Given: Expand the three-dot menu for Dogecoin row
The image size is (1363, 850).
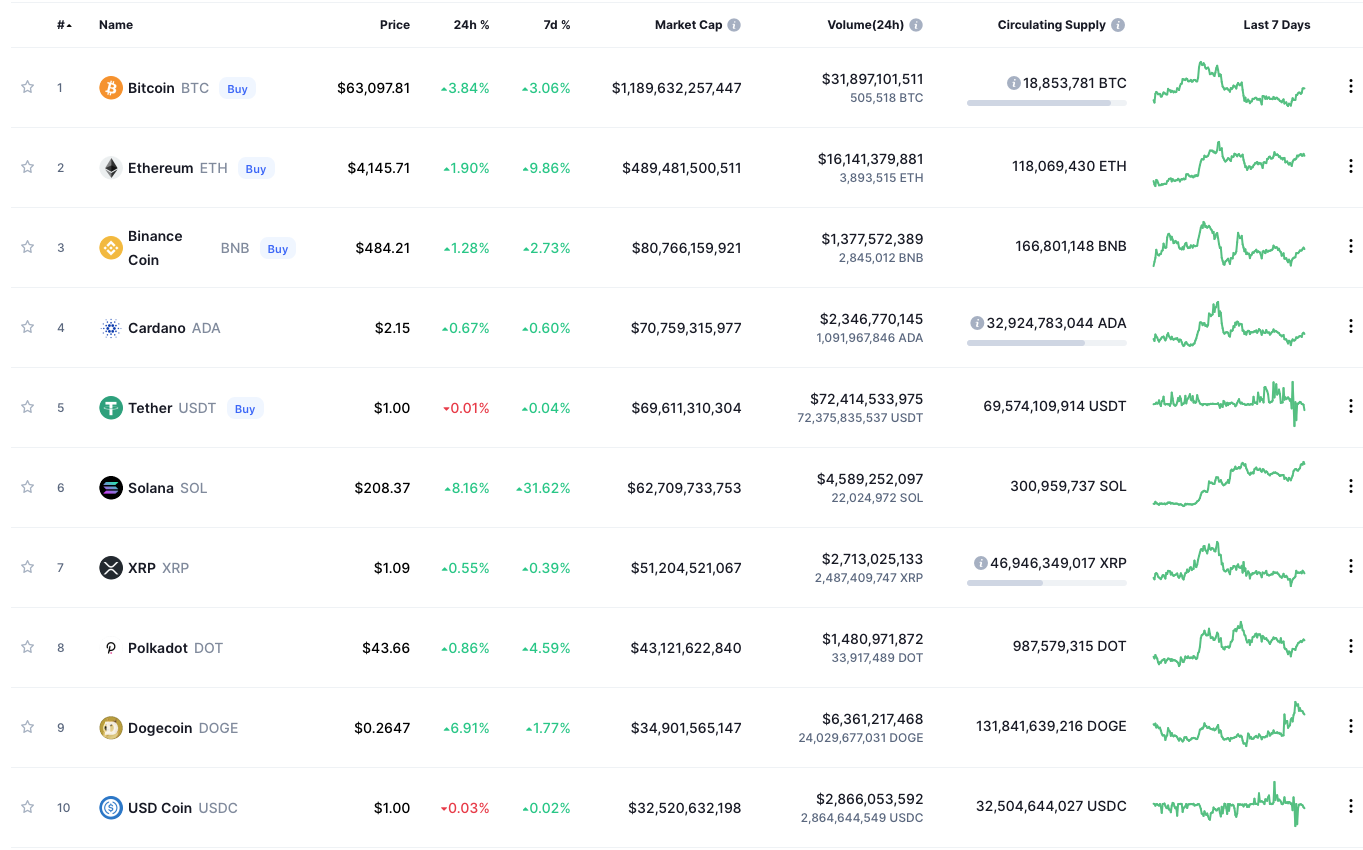Looking at the screenshot, I should pyautogui.click(x=1350, y=727).
